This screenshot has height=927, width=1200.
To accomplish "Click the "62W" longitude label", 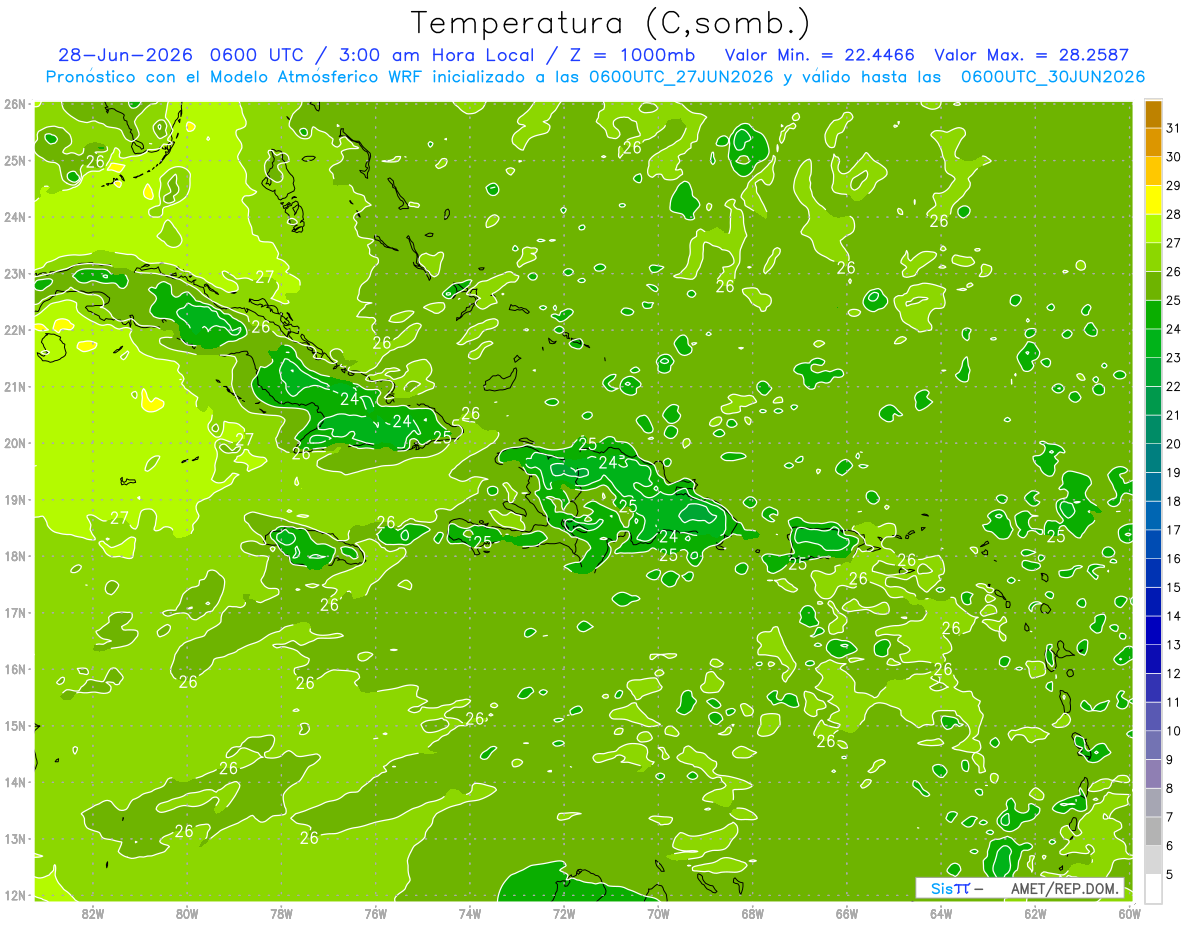I will pos(1036,913).
